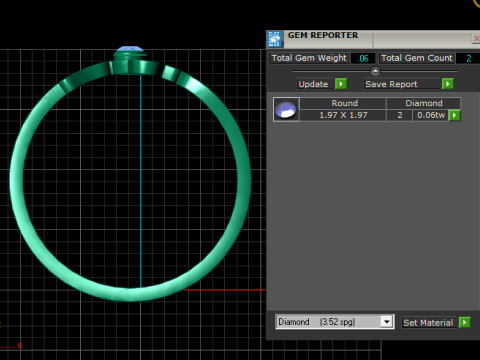Close the Gem Reporter panel
The height and width of the screenshot is (360, 480).
(x=476, y=39)
